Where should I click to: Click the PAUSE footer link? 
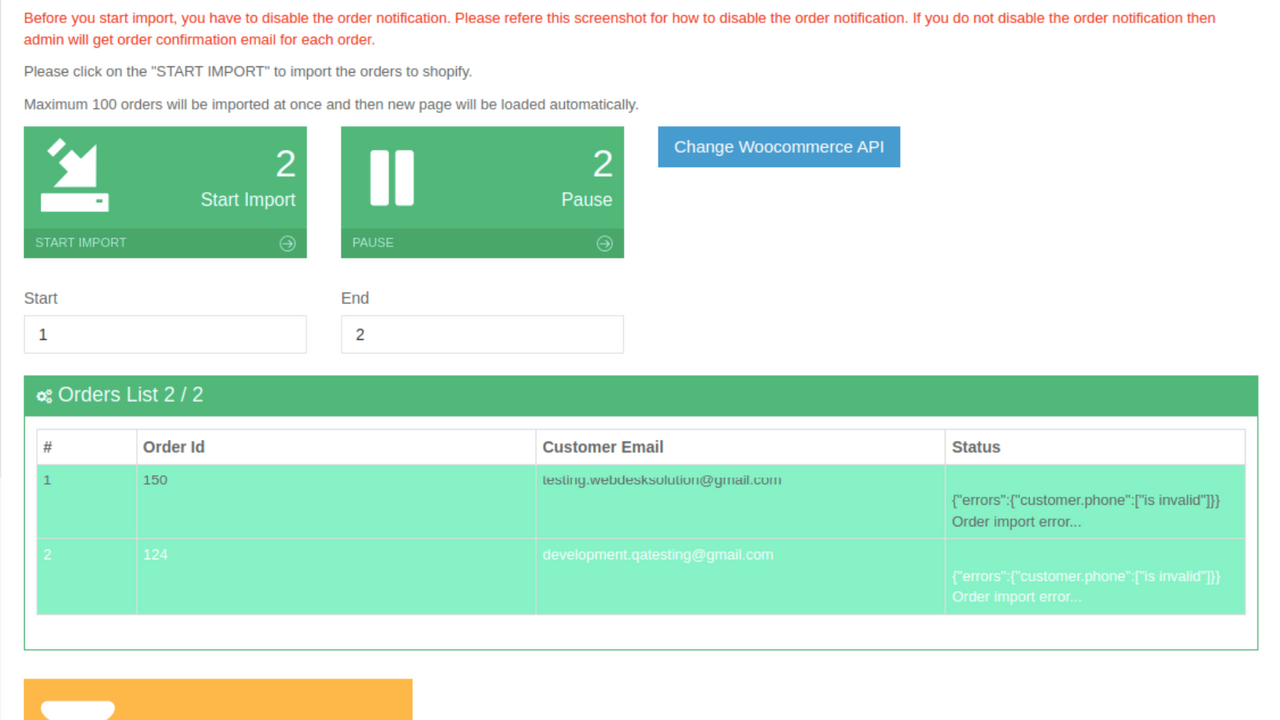pos(371,242)
